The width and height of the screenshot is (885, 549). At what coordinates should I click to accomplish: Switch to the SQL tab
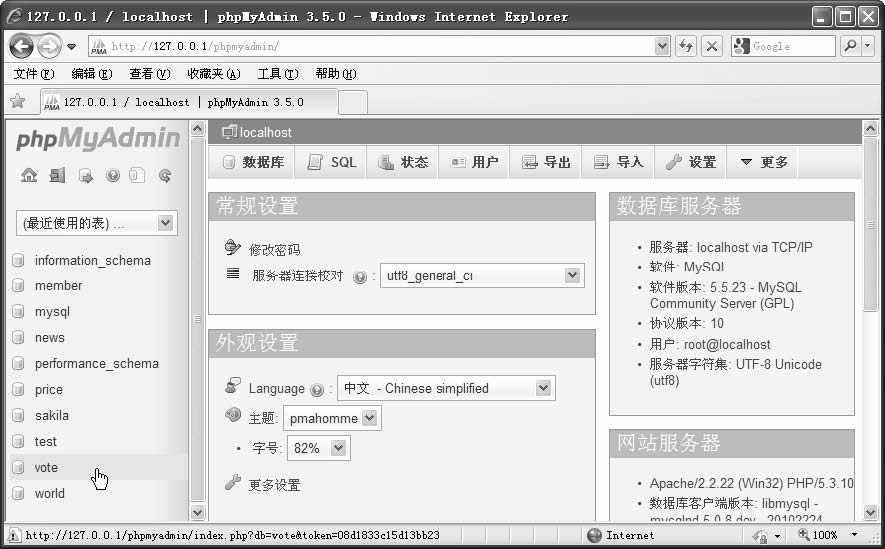pos(331,162)
